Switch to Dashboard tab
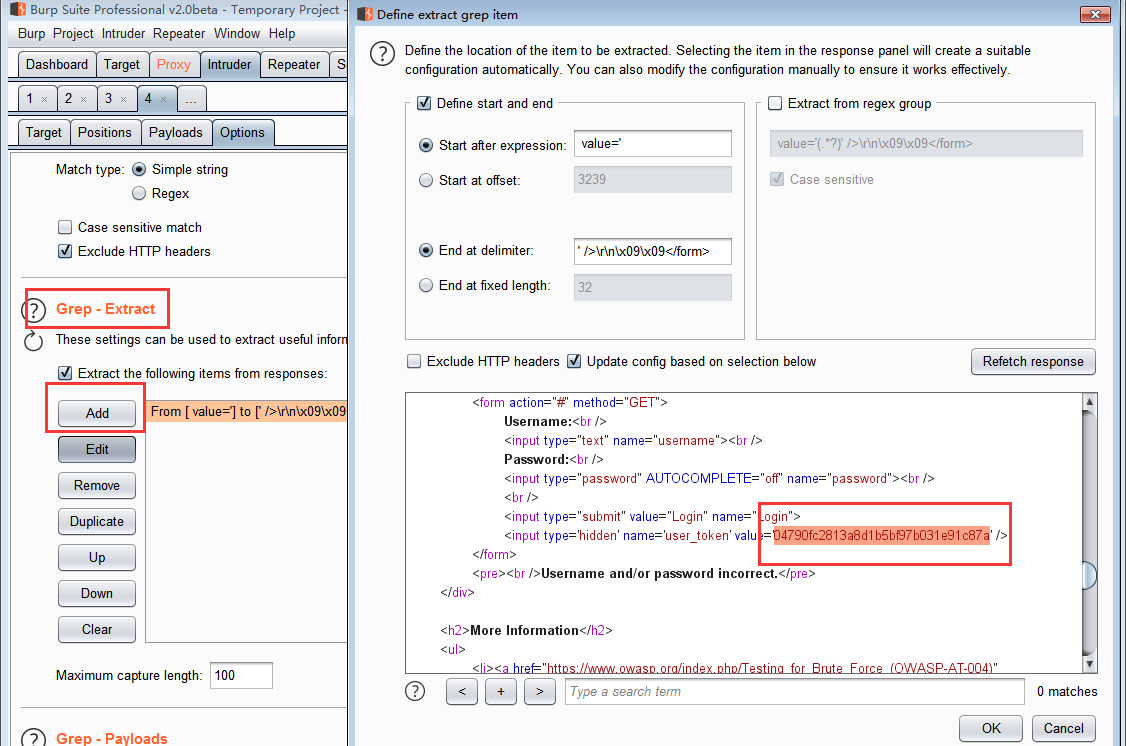Screen dimensions: 1126x746 (57, 65)
